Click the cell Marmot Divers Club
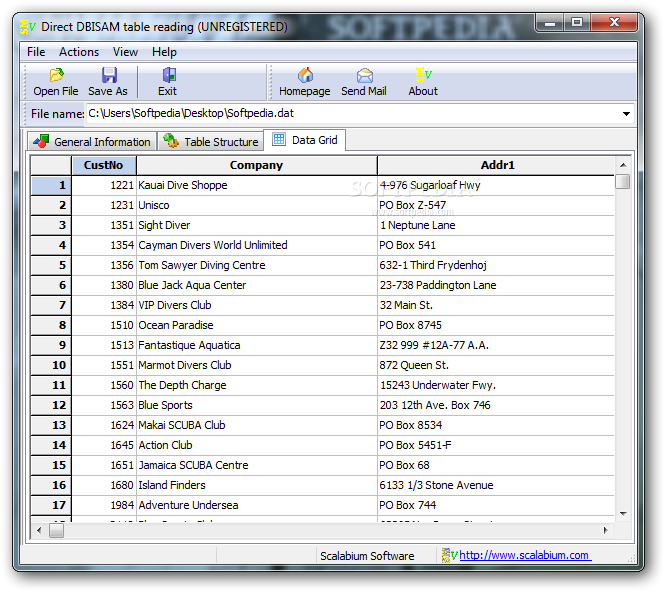The image size is (665, 592). (257, 365)
